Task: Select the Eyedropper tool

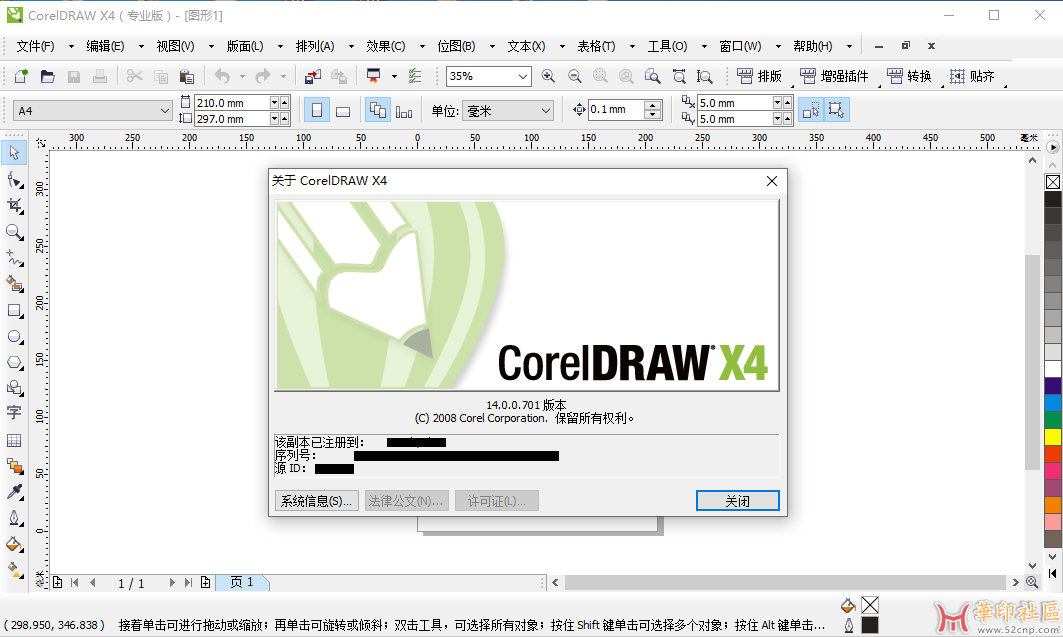Action: pyautogui.click(x=14, y=492)
